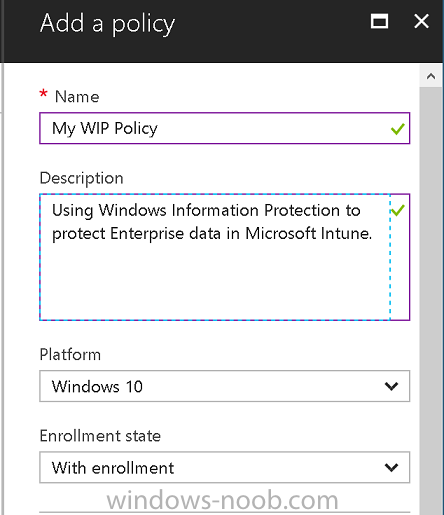Click the Platform dropdown chevron arrow
The image size is (444, 515).
tap(391, 386)
